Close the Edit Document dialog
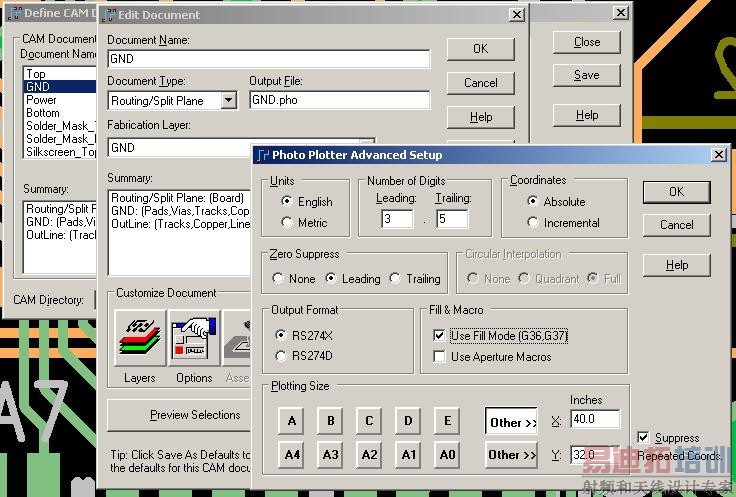Viewport: 736px width, 497px height. (x=517, y=15)
